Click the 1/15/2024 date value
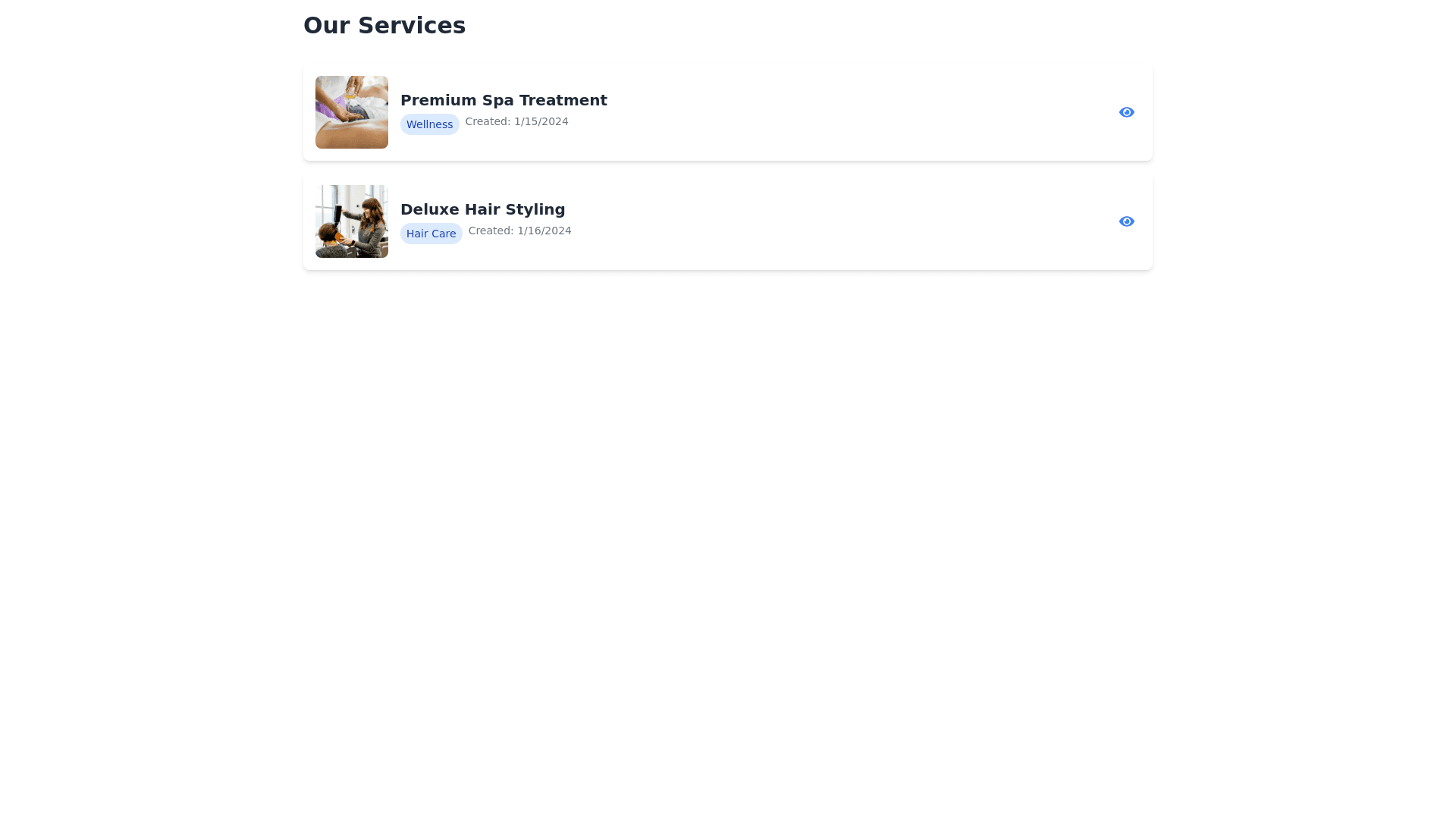The image size is (1456, 819). click(x=541, y=121)
